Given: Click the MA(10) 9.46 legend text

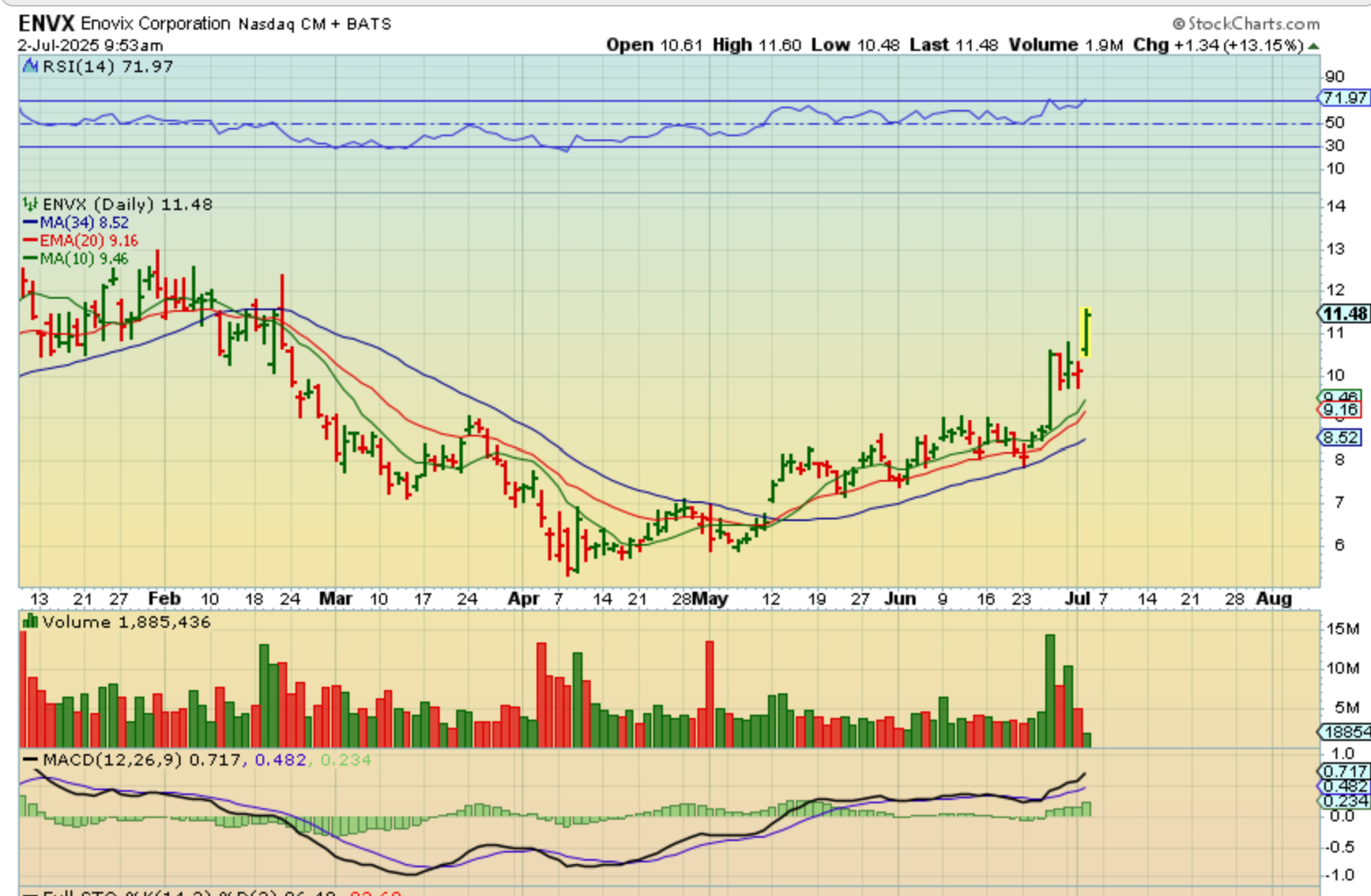Looking at the screenshot, I should (85, 258).
